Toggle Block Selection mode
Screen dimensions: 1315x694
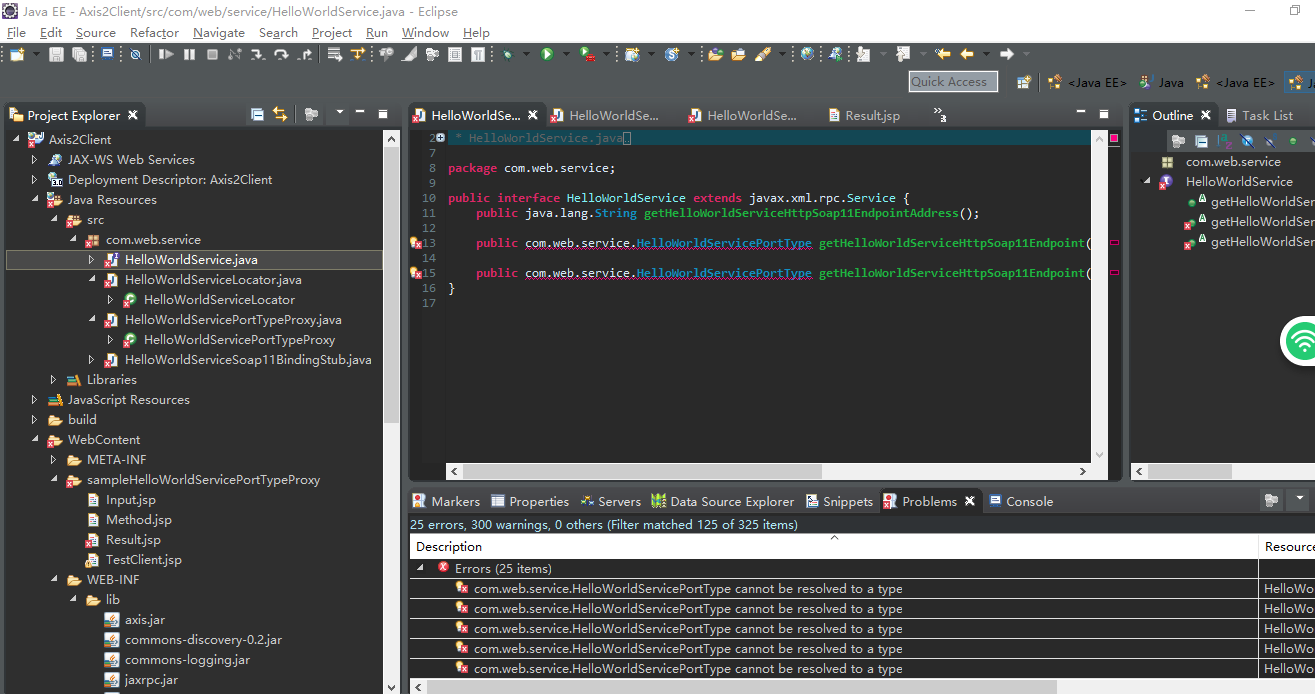coord(454,54)
